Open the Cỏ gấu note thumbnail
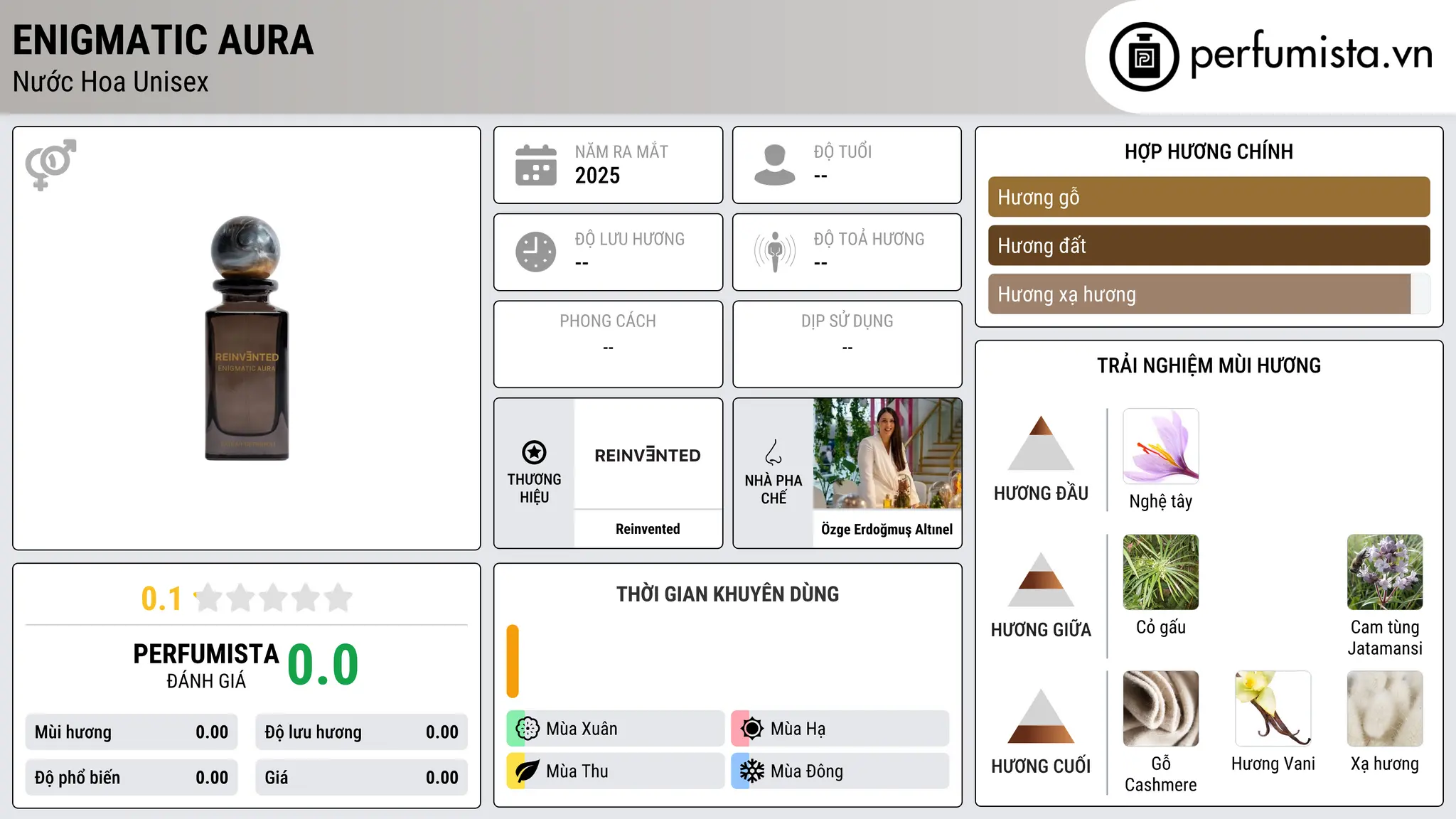This screenshot has height=819, width=1456. 1161,572
